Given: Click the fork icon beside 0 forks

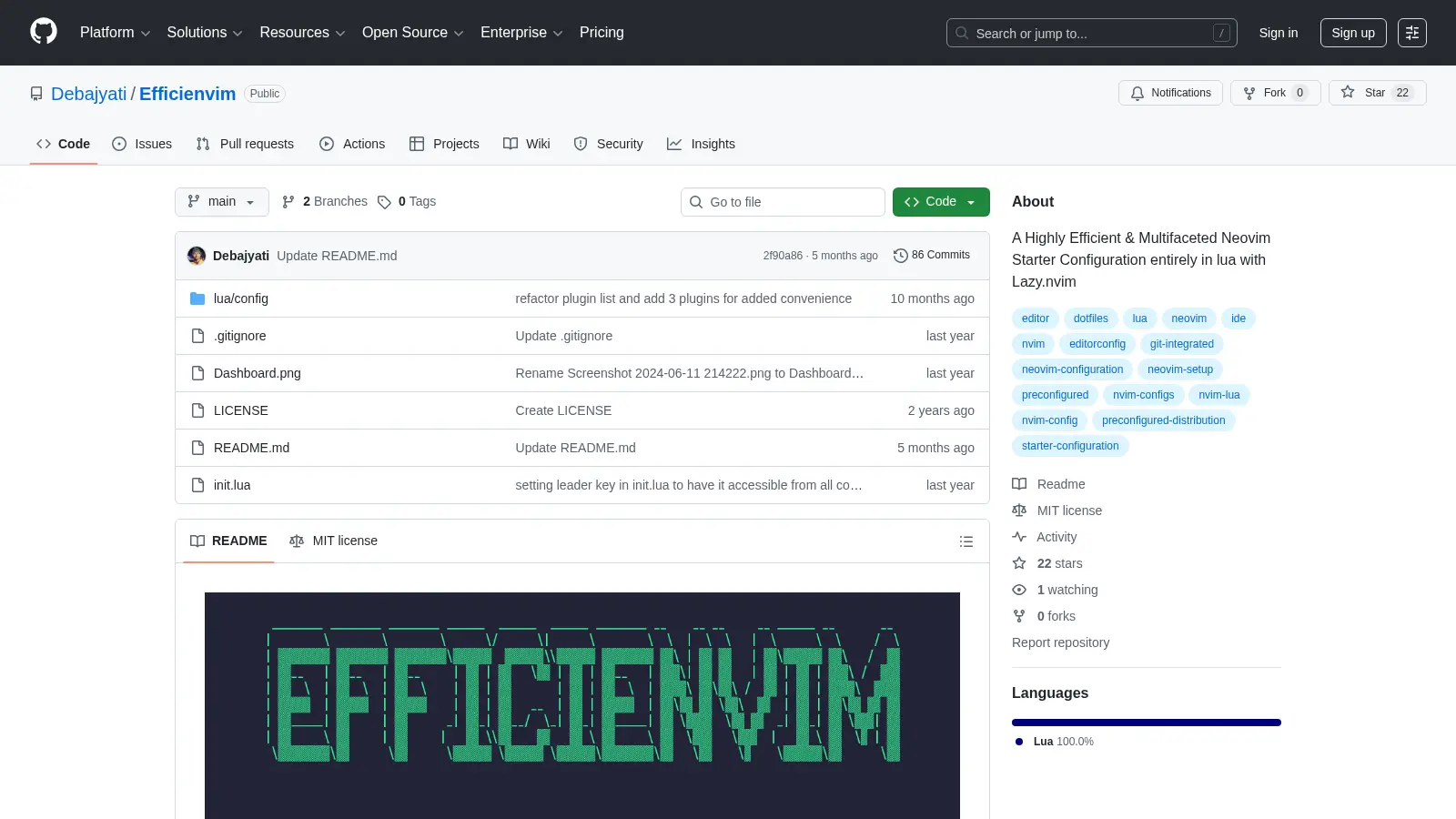Looking at the screenshot, I should pos(1019,616).
